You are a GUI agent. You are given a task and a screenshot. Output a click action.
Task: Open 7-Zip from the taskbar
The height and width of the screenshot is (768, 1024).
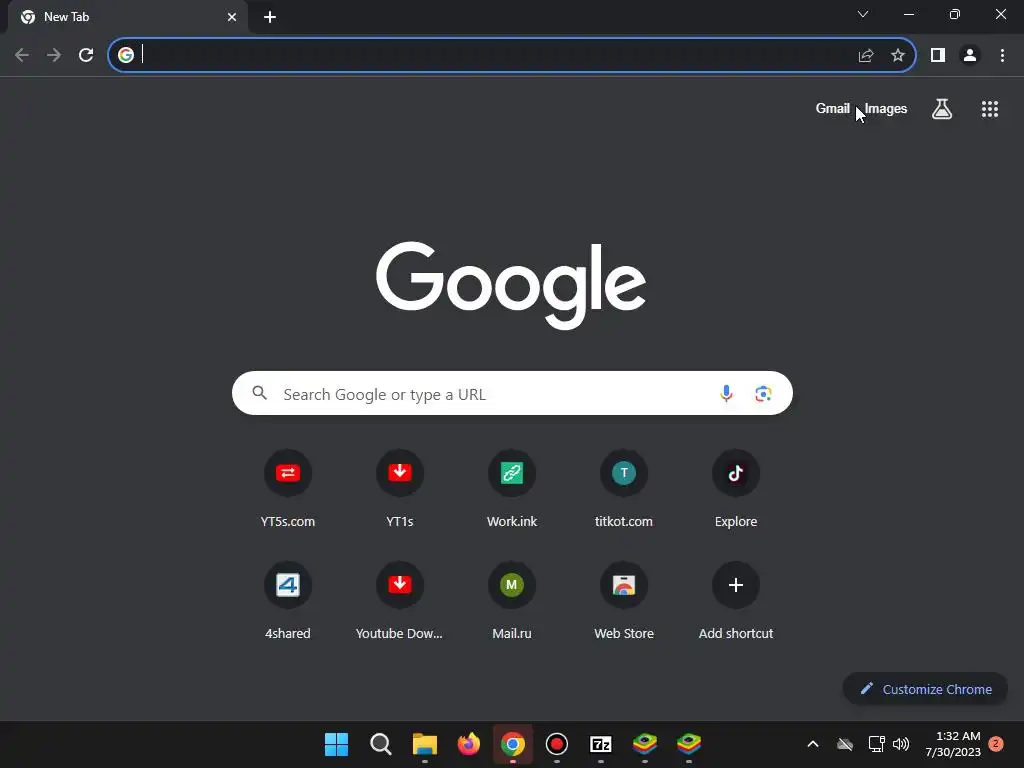click(x=601, y=744)
